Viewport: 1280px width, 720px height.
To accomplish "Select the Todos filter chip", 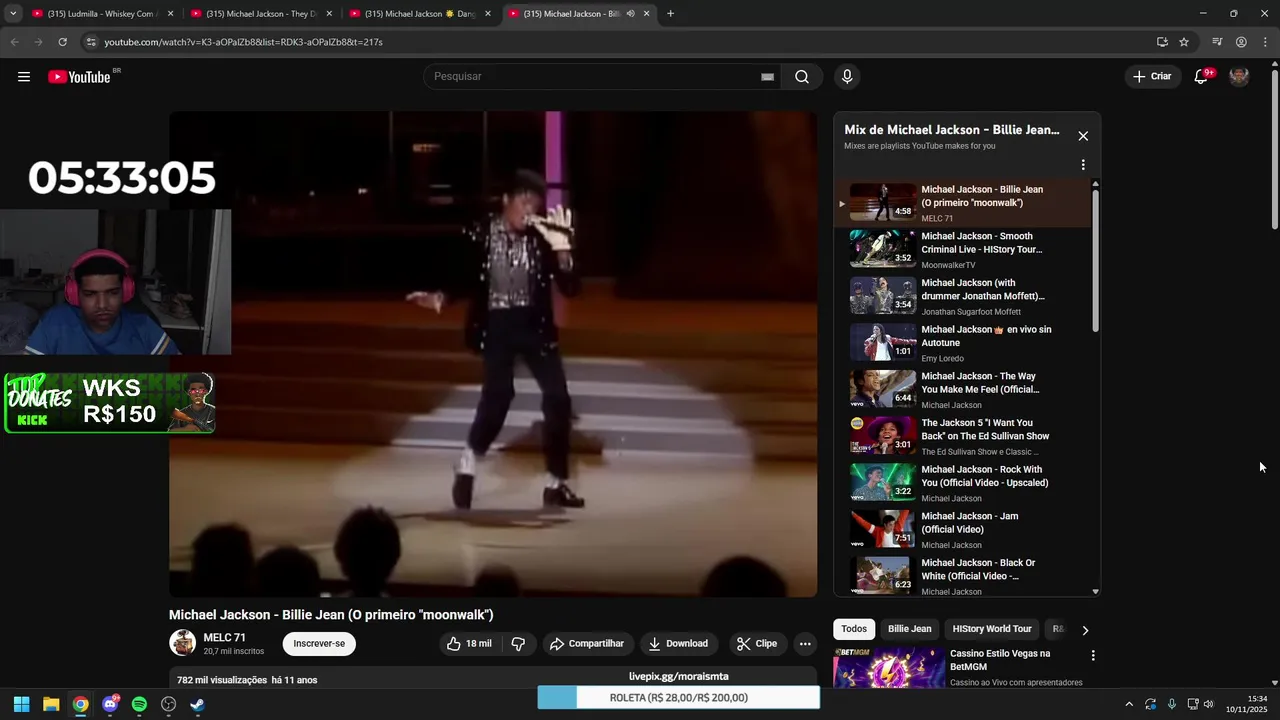I will 854,629.
